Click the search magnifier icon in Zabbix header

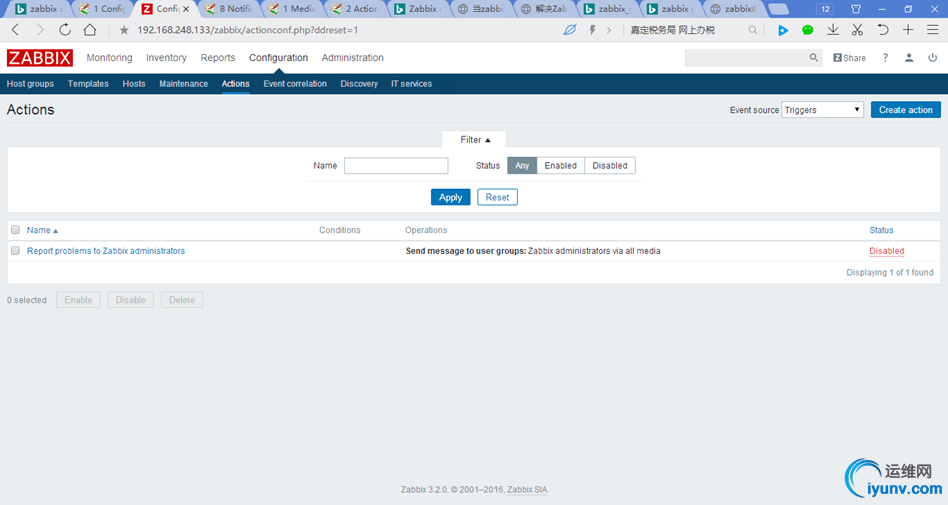tap(814, 57)
